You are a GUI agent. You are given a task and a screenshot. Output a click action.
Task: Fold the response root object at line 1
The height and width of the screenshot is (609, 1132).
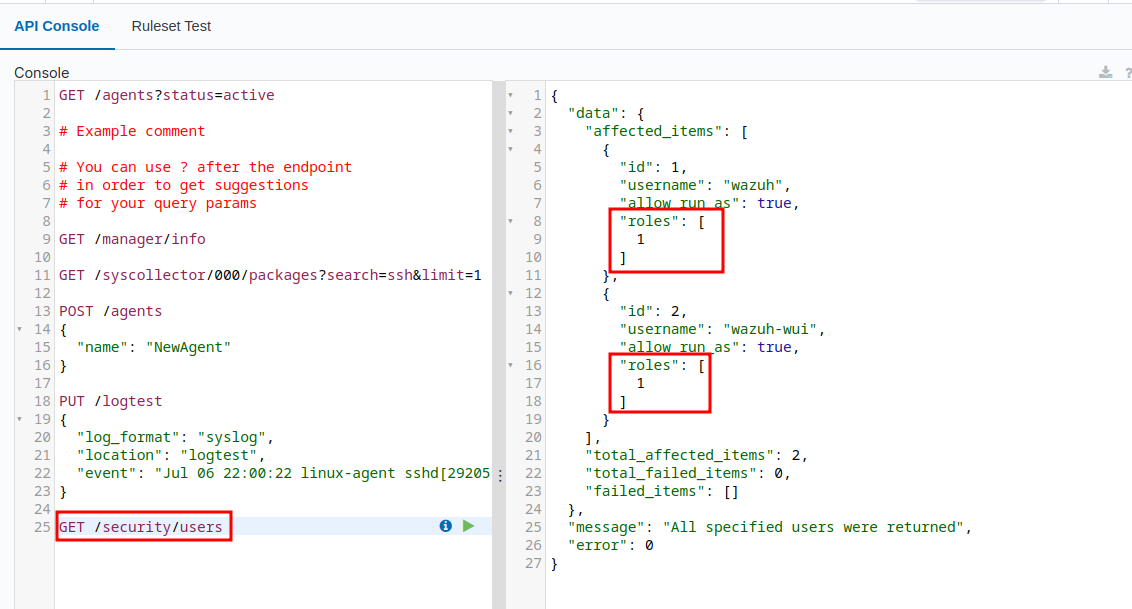point(510,95)
